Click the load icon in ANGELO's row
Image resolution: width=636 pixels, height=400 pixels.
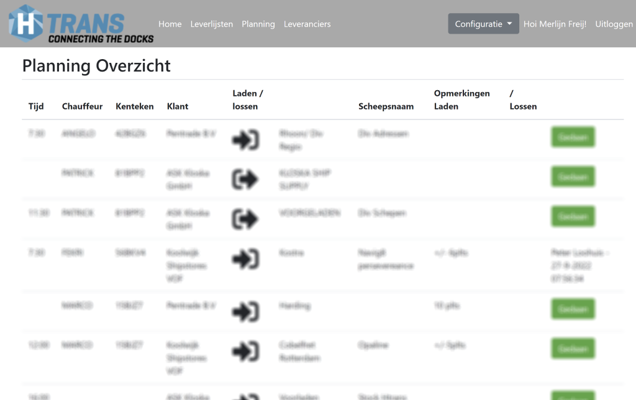point(245,140)
